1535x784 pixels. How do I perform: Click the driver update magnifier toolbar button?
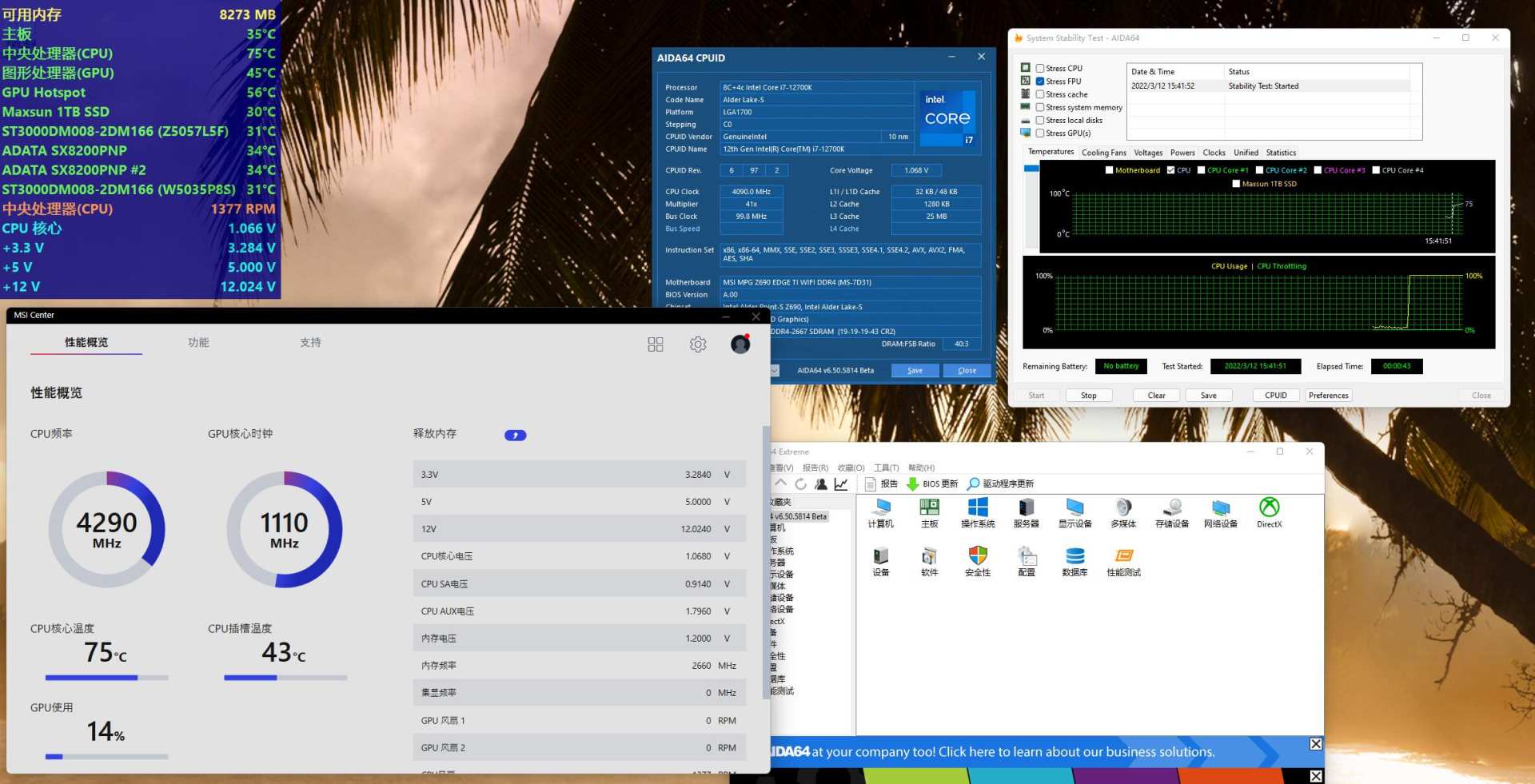[1000, 484]
